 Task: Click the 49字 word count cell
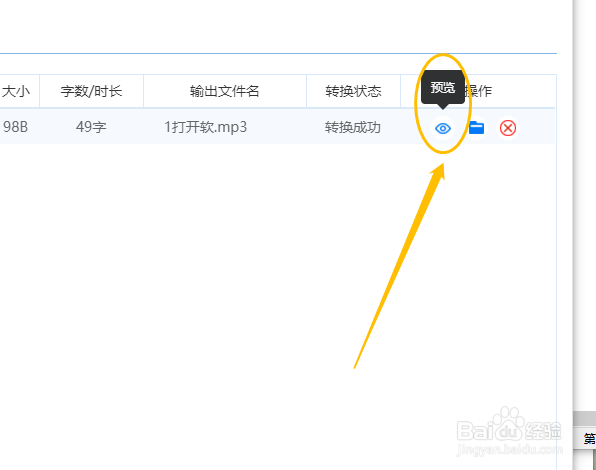(91, 127)
